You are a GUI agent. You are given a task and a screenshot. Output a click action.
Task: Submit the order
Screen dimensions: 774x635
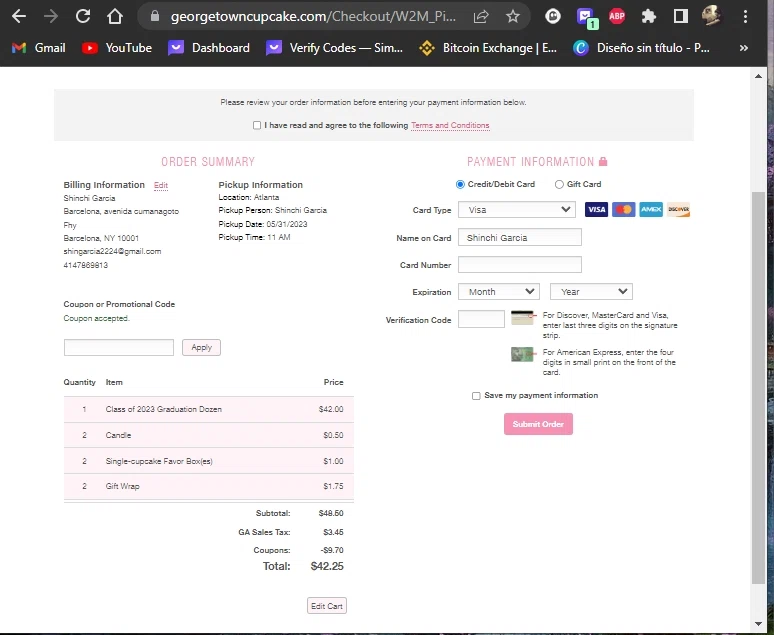click(x=538, y=424)
